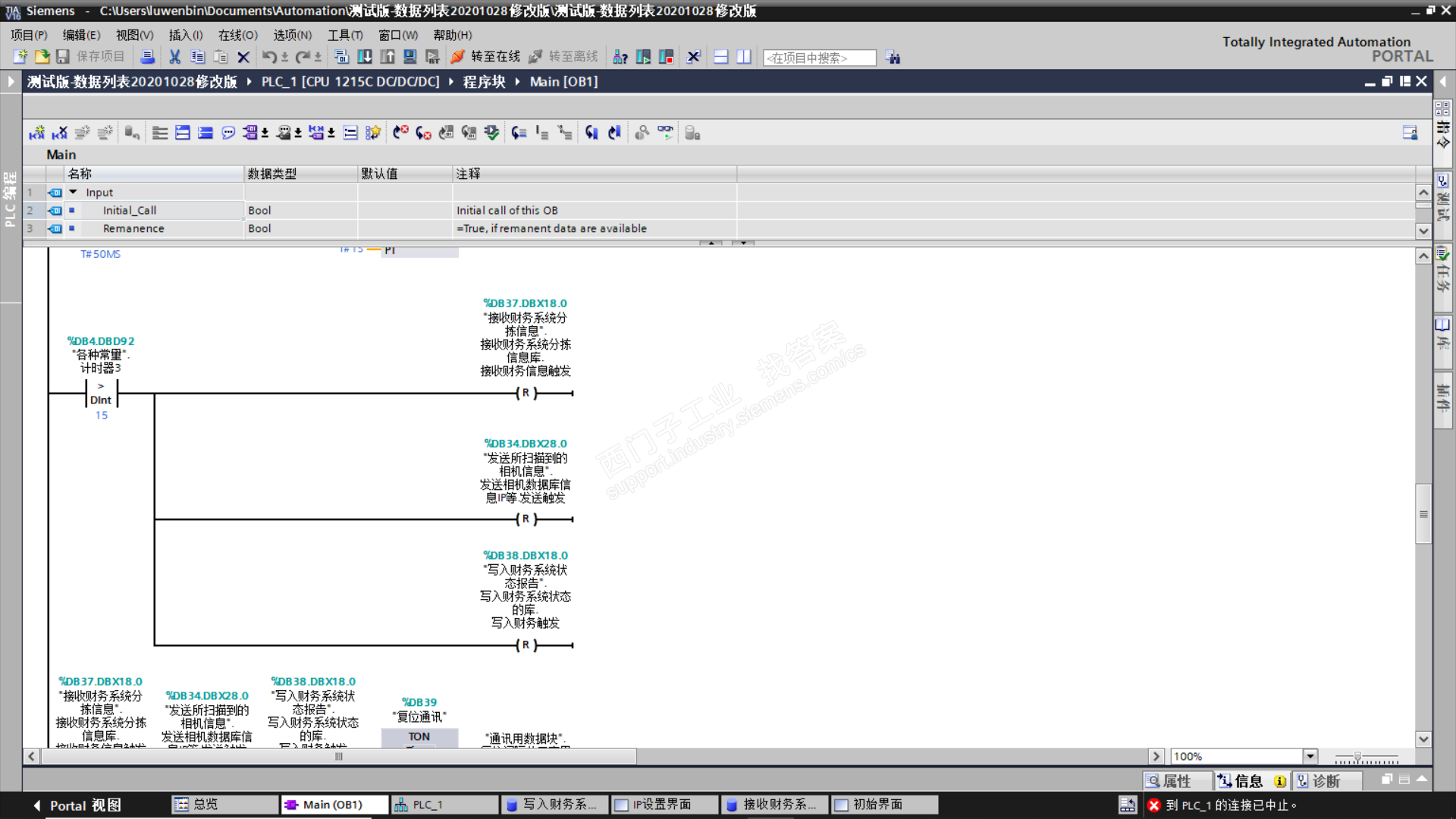
Task: Expand program blocks breadcrumb arrow after 程序块
Action: (517, 82)
